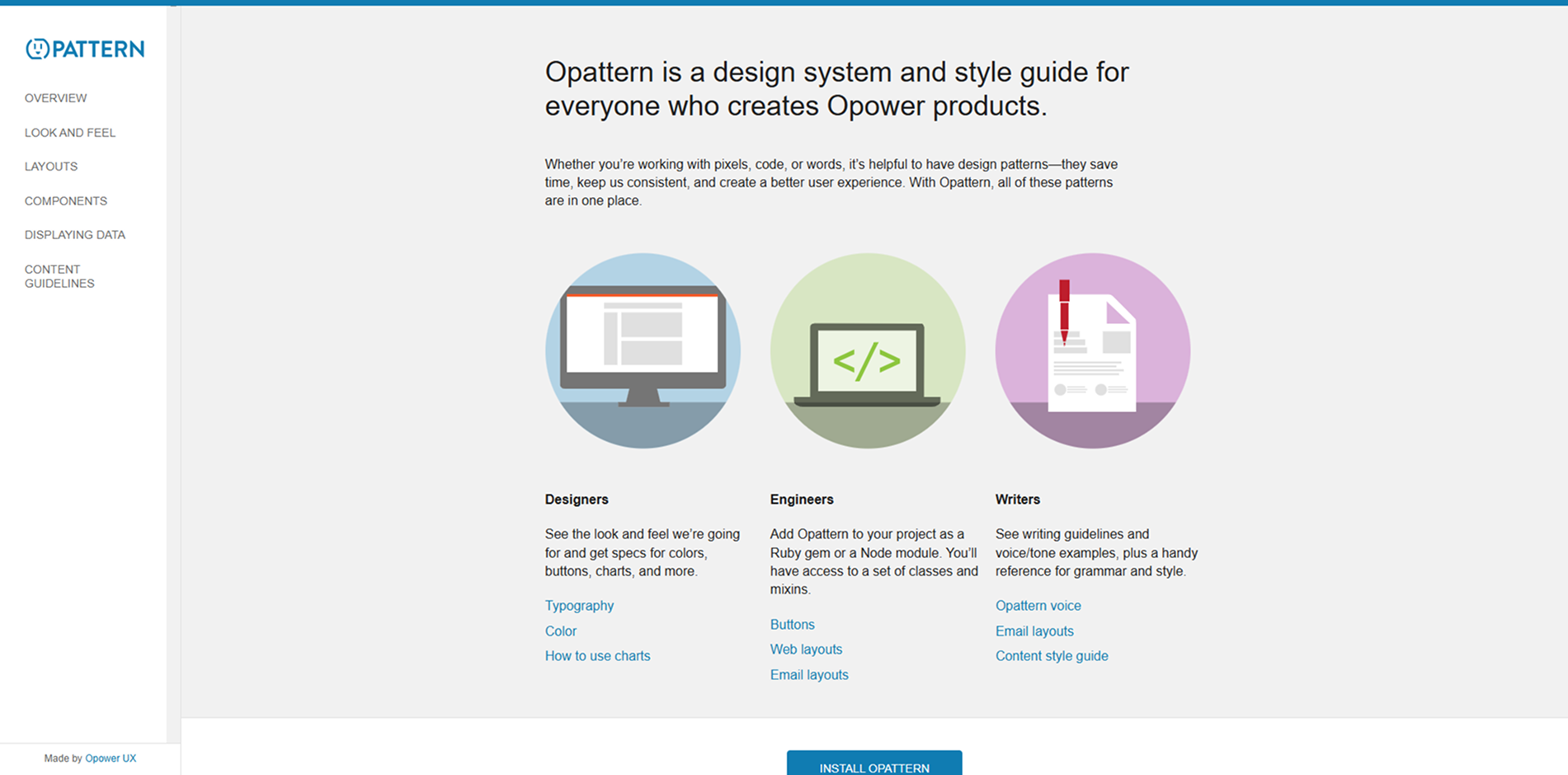
Task: Open Displaying Data section
Action: coord(75,235)
